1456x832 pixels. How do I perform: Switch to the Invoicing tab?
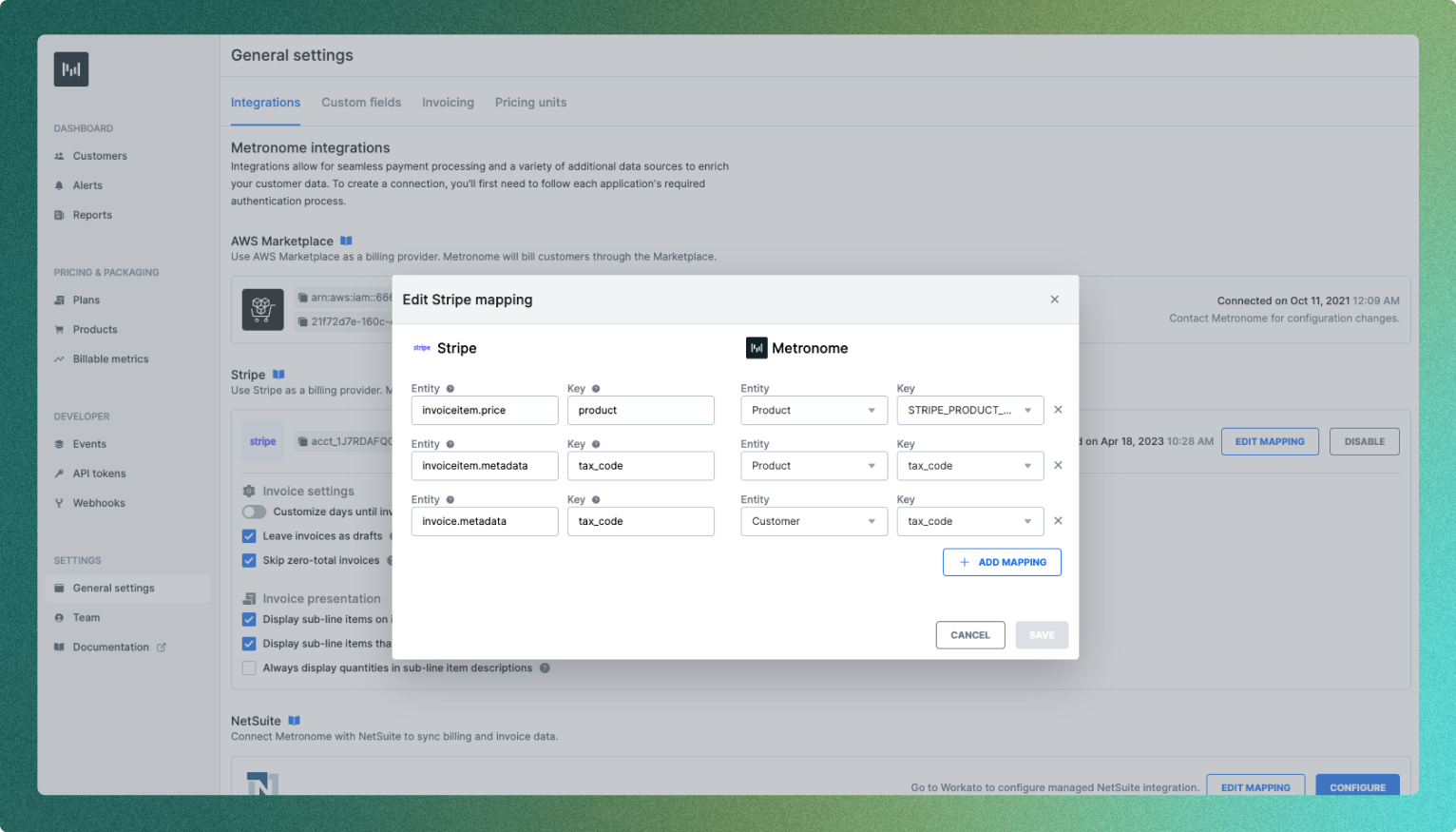[448, 103]
